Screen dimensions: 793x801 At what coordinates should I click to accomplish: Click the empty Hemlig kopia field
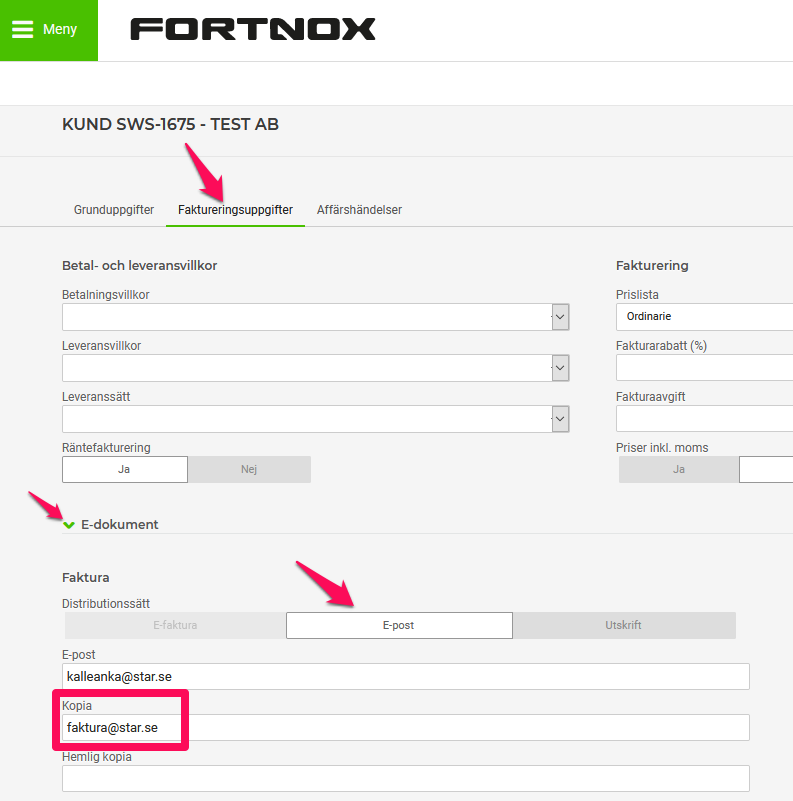coord(406,779)
